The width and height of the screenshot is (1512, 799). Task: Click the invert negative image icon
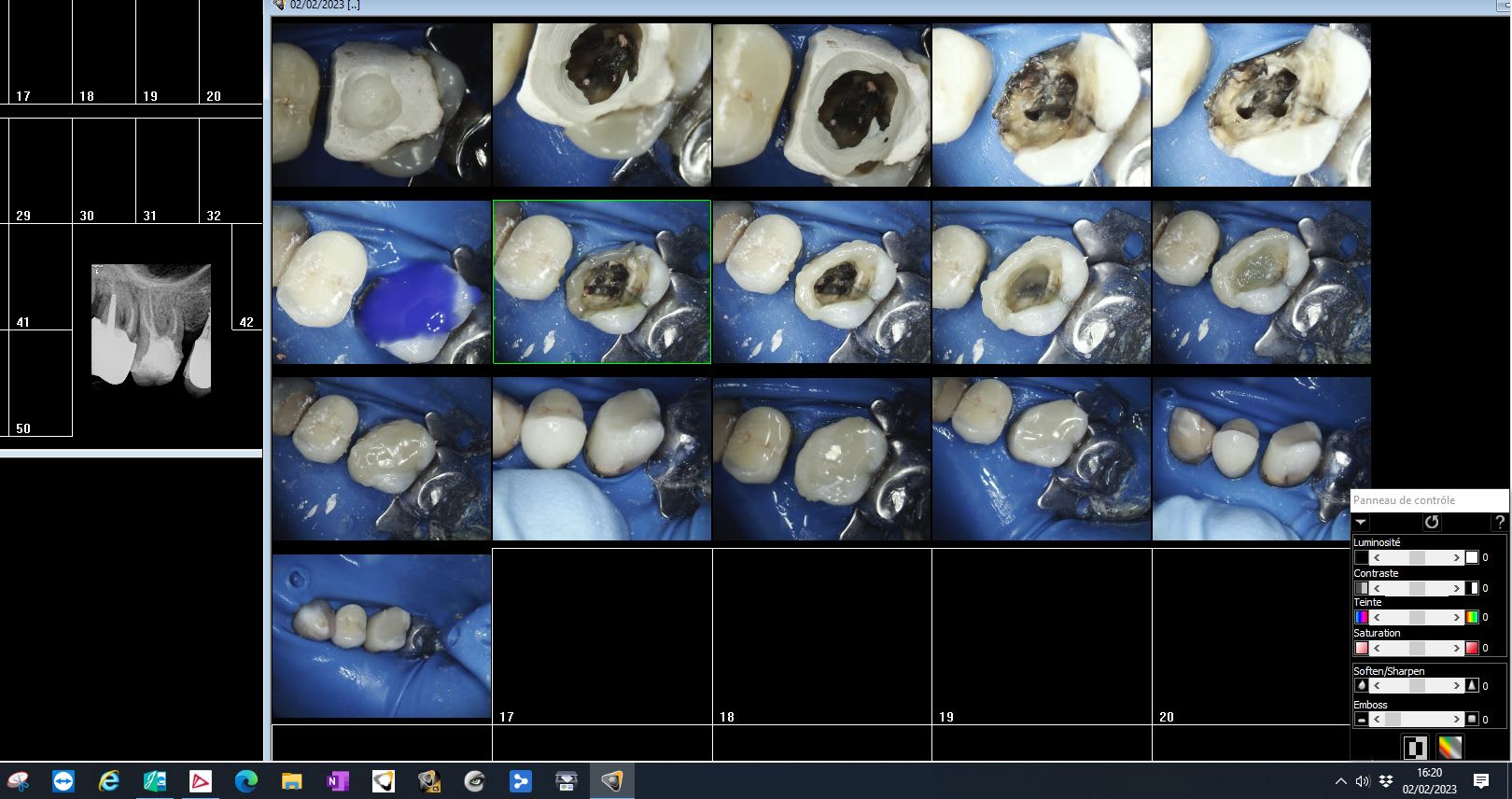coord(1415,748)
